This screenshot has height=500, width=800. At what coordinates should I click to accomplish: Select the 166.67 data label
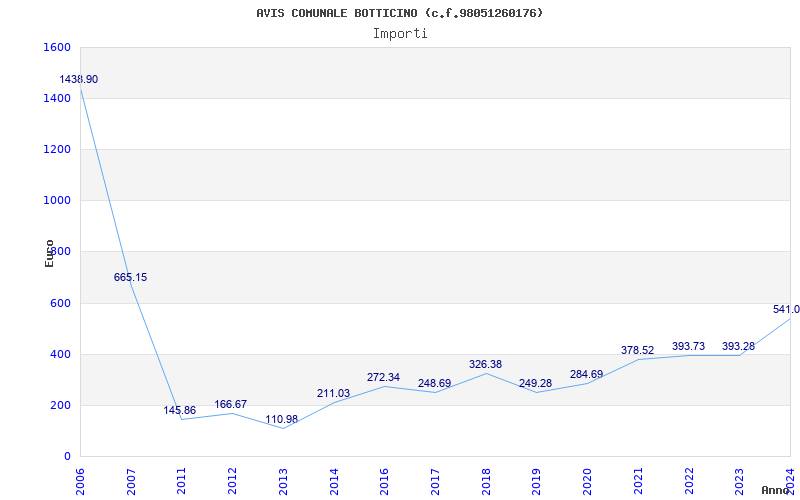coord(231,404)
